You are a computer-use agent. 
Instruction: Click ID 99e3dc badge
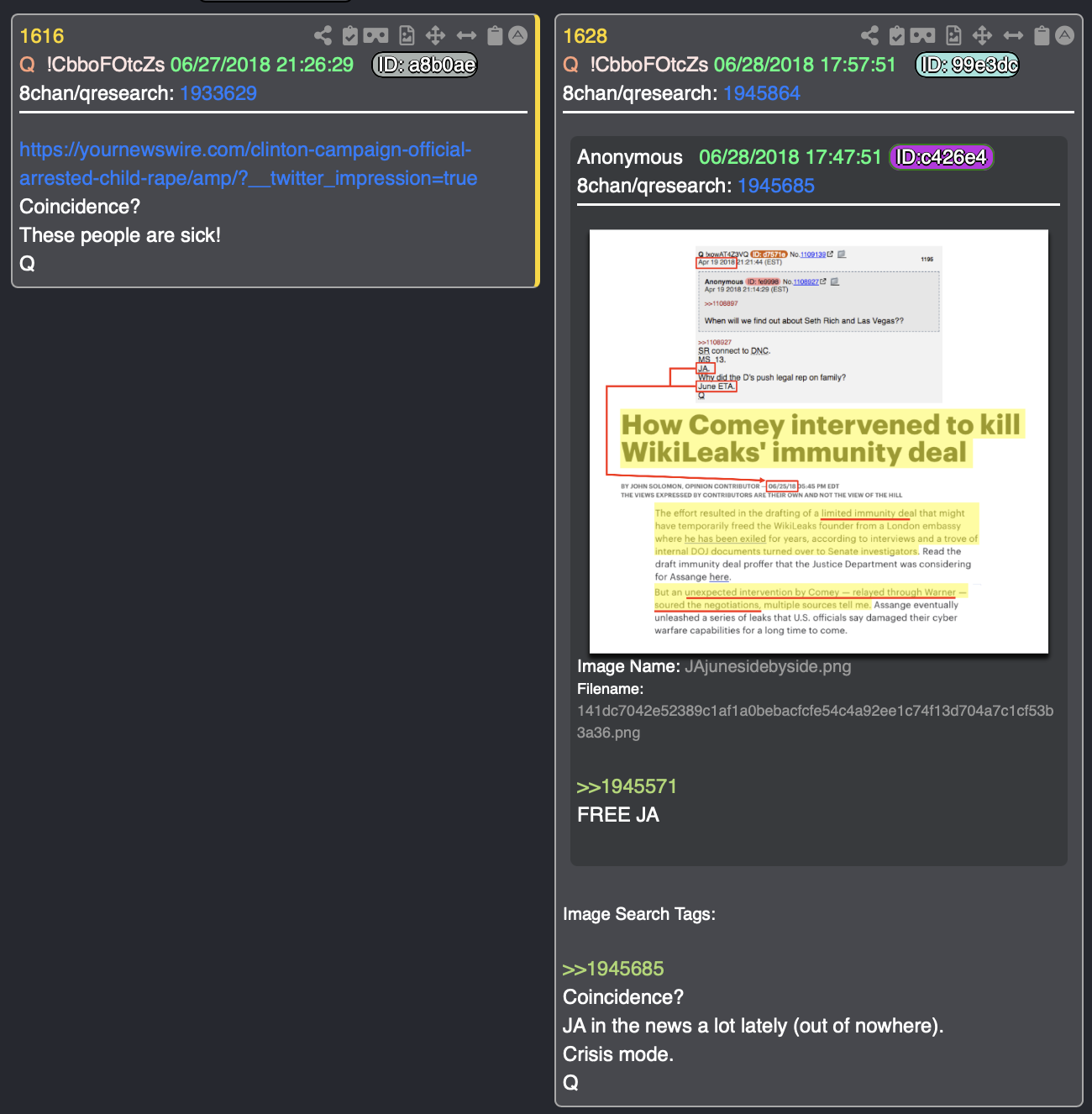click(968, 65)
